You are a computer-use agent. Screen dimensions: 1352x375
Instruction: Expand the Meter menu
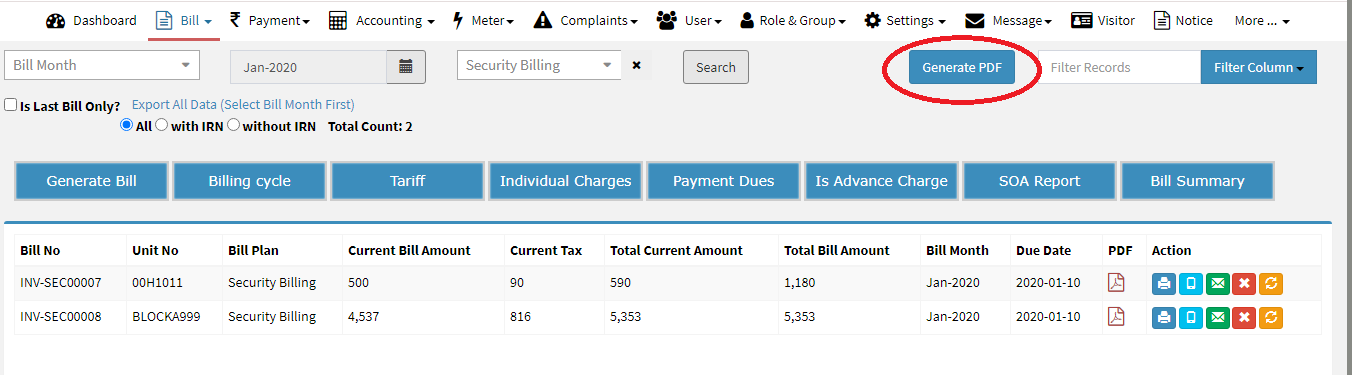[483, 20]
